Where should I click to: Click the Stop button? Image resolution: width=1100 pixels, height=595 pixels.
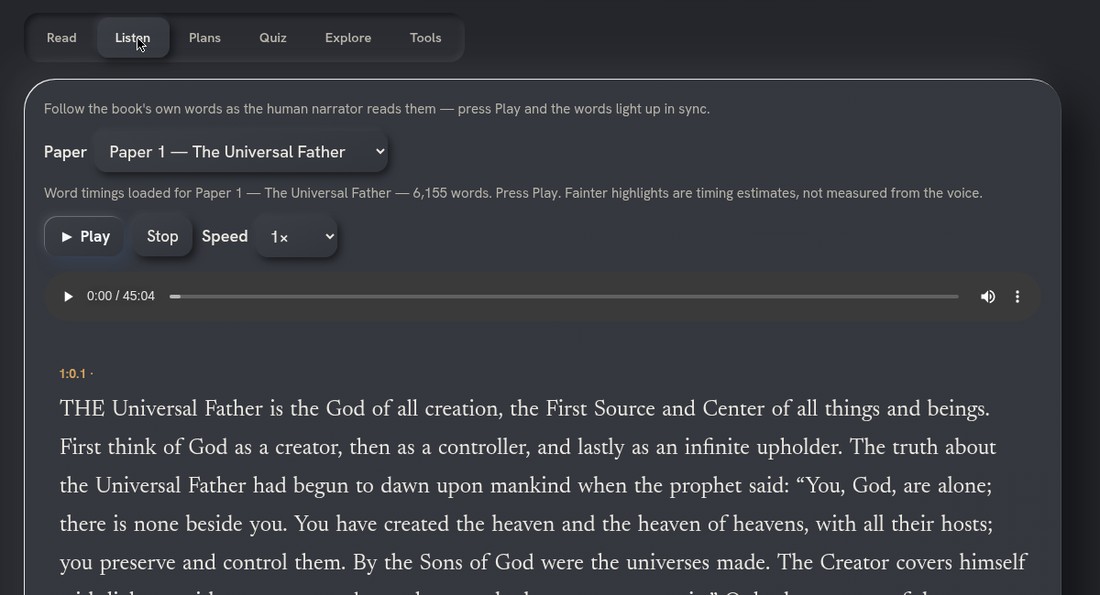point(162,236)
